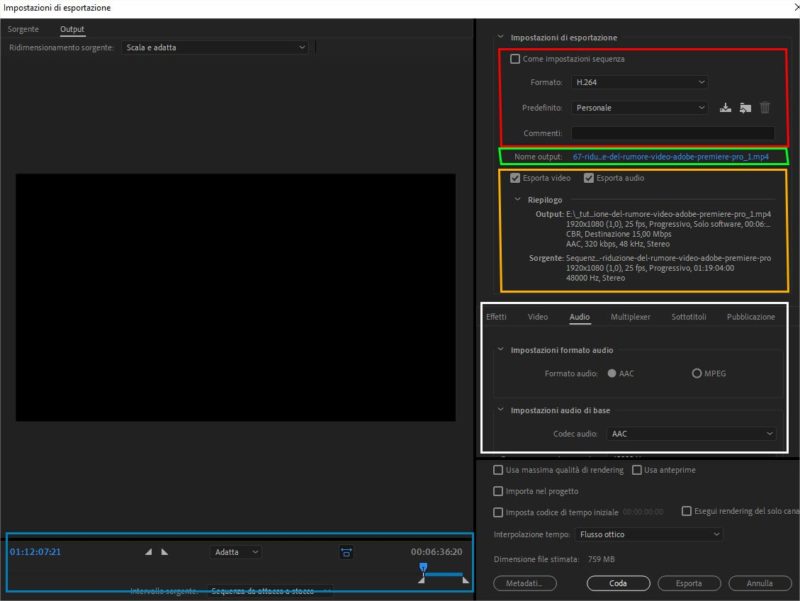Capture a frame export snapshot
Viewport: 800px width, 601px height.
click(x=345, y=551)
